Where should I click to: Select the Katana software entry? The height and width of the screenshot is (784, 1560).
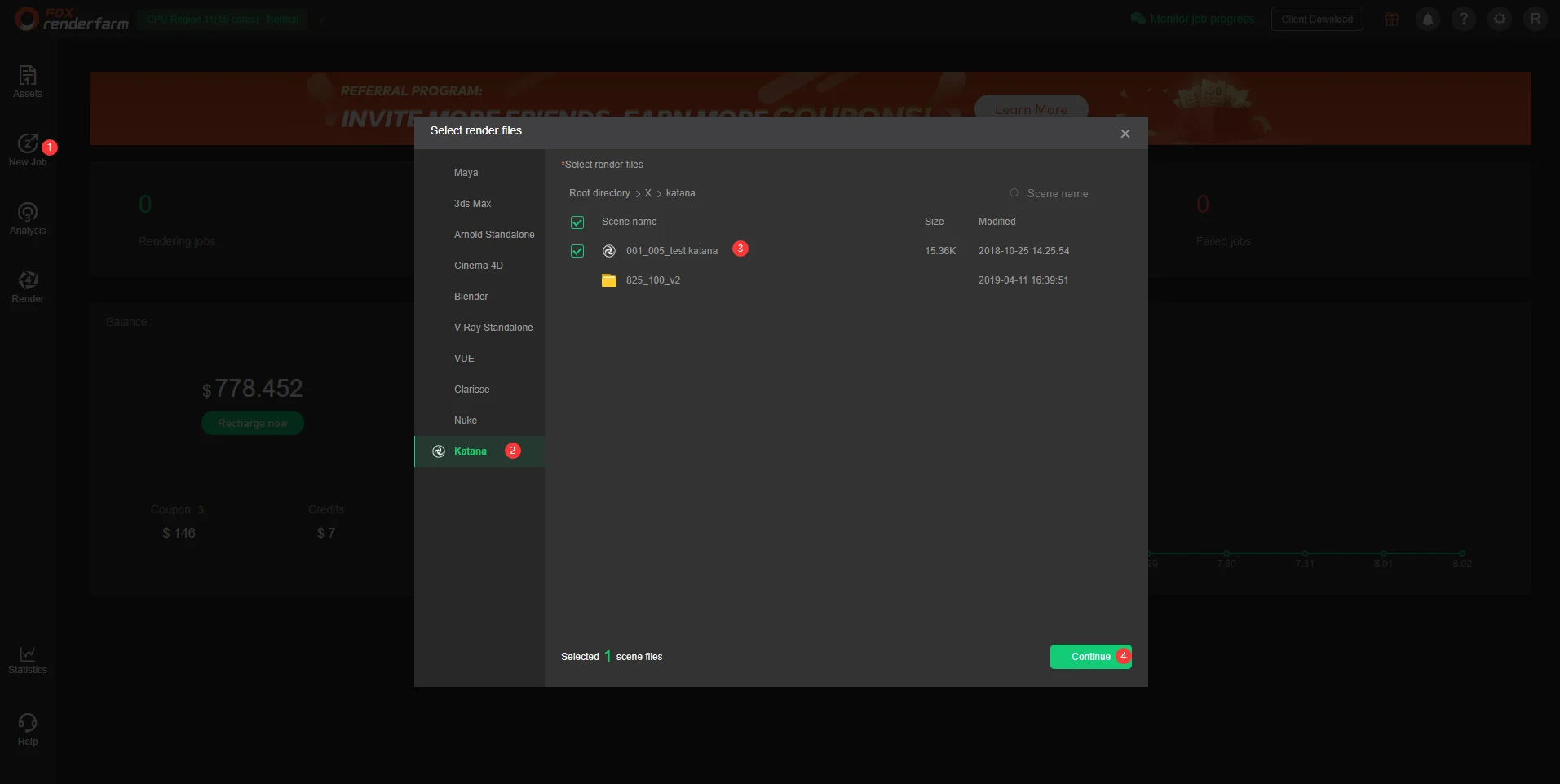point(479,451)
